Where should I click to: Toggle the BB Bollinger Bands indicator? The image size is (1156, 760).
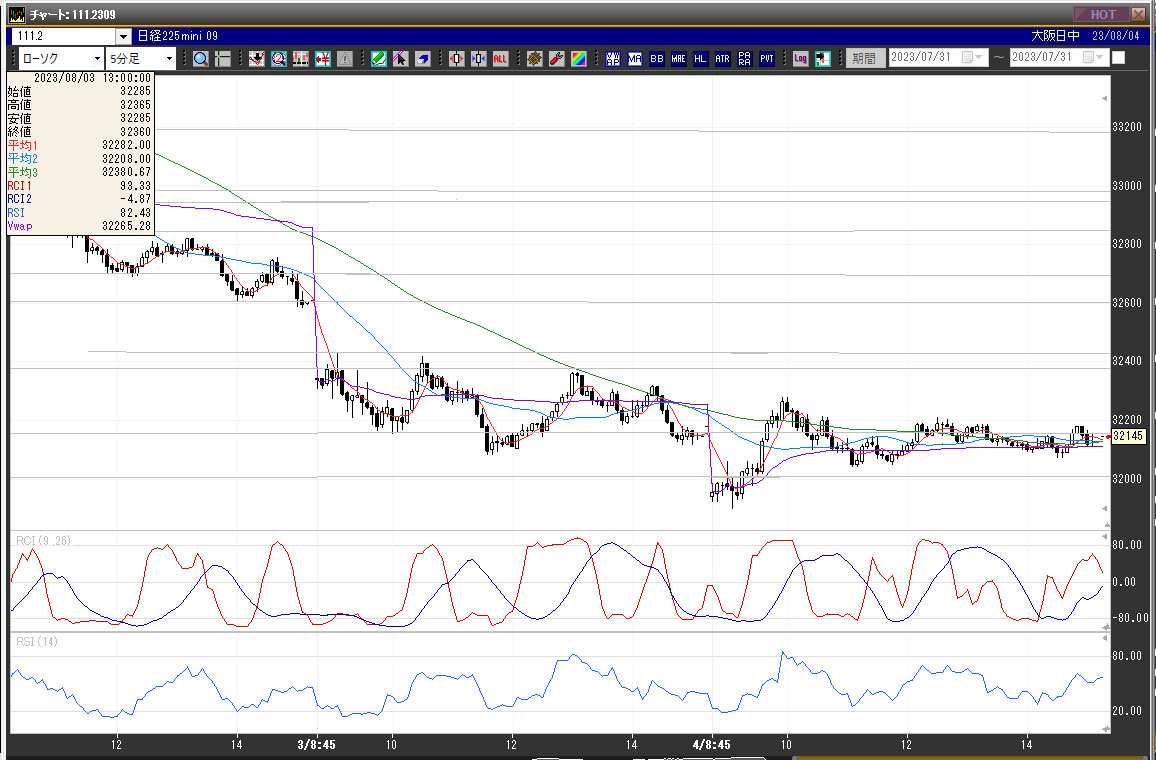[x=657, y=59]
